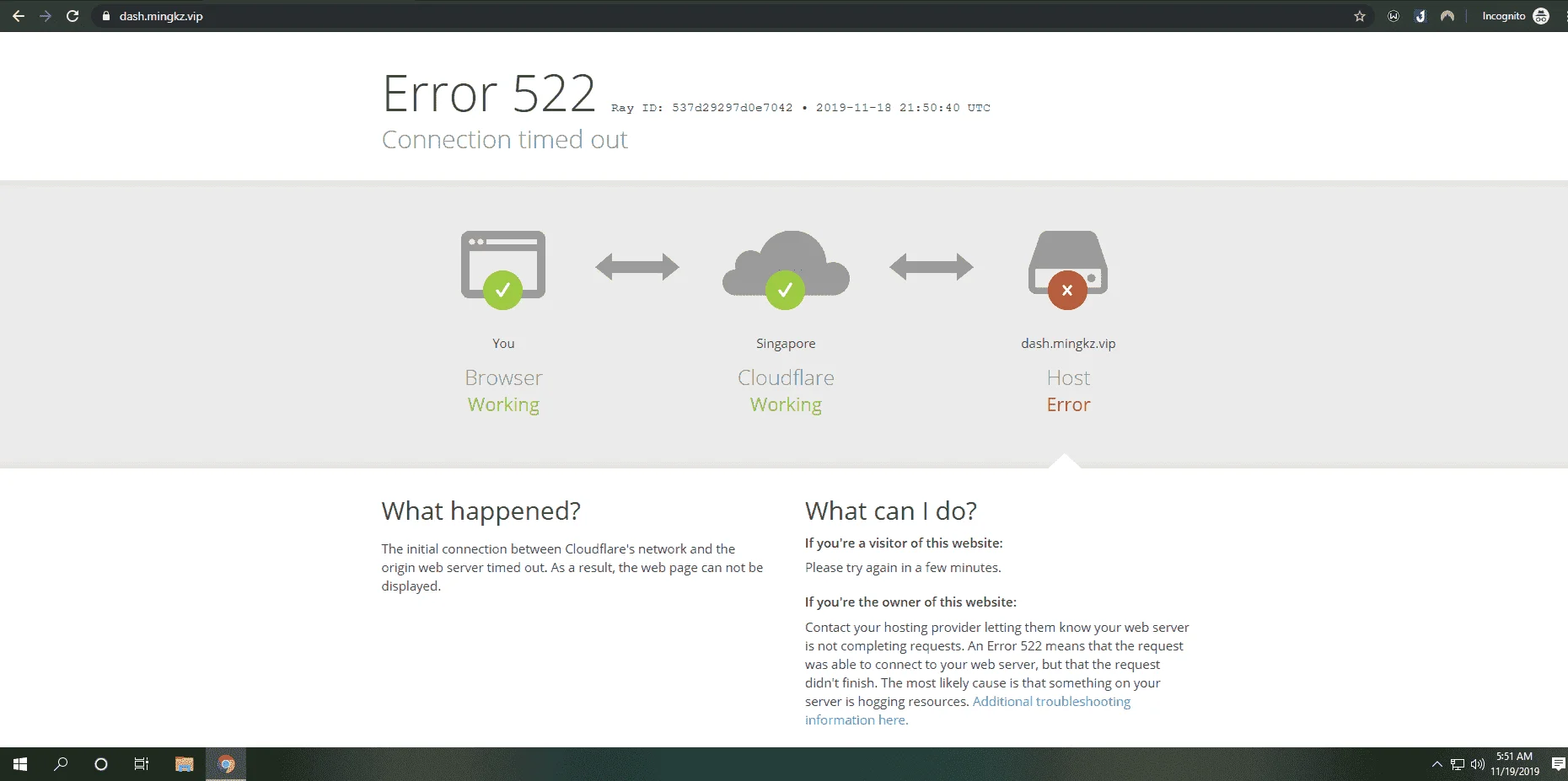Click the Browser window icon with checkmark
Screen dimensions: 1568x781
[x=503, y=270]
